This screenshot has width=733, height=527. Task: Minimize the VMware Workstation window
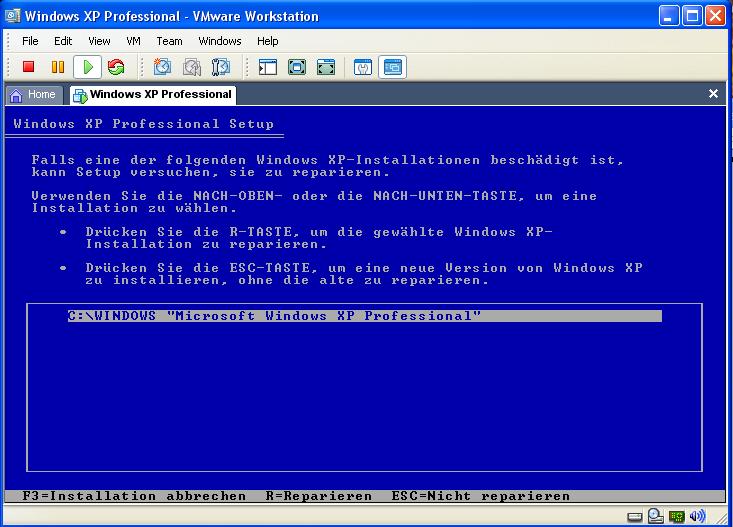[x=668, y=16]
